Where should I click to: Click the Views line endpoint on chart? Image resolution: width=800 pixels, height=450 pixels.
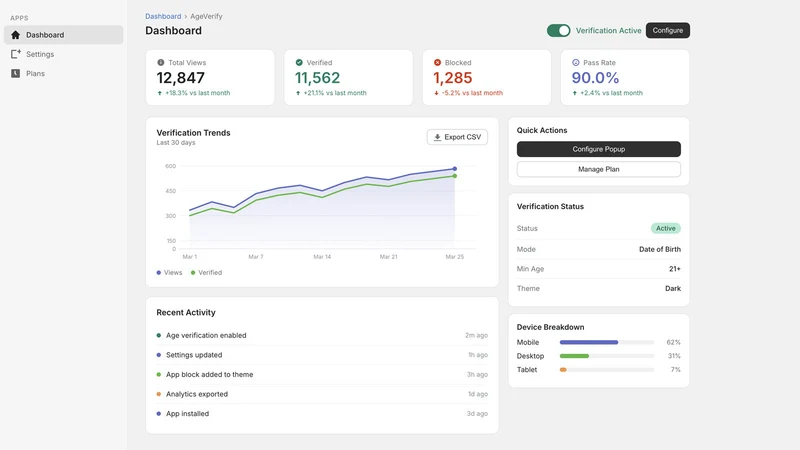click(455, 169)
